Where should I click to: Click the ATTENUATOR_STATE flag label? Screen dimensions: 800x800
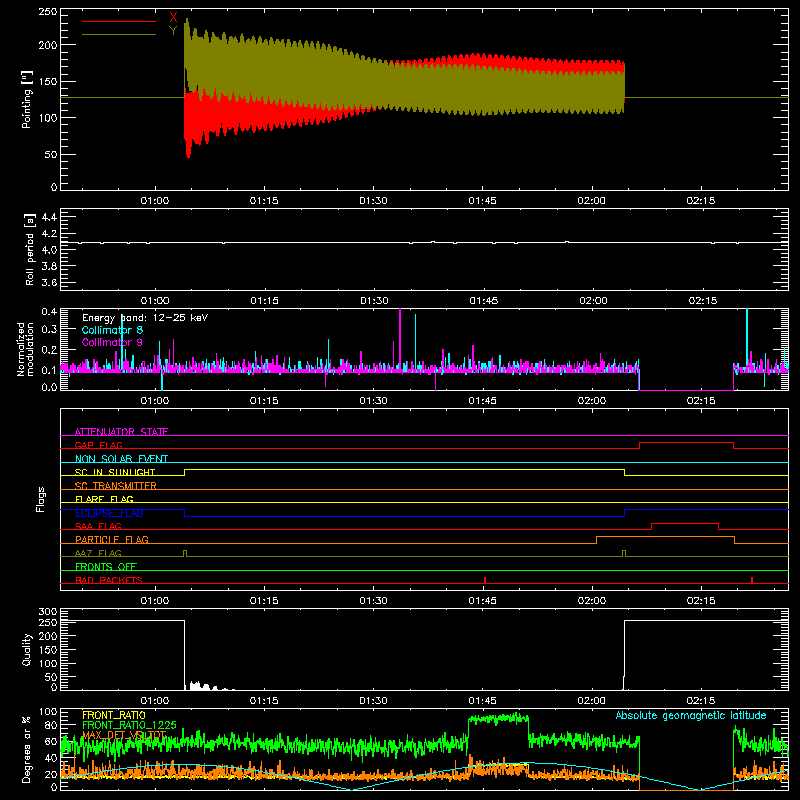[x=121, y=432]
